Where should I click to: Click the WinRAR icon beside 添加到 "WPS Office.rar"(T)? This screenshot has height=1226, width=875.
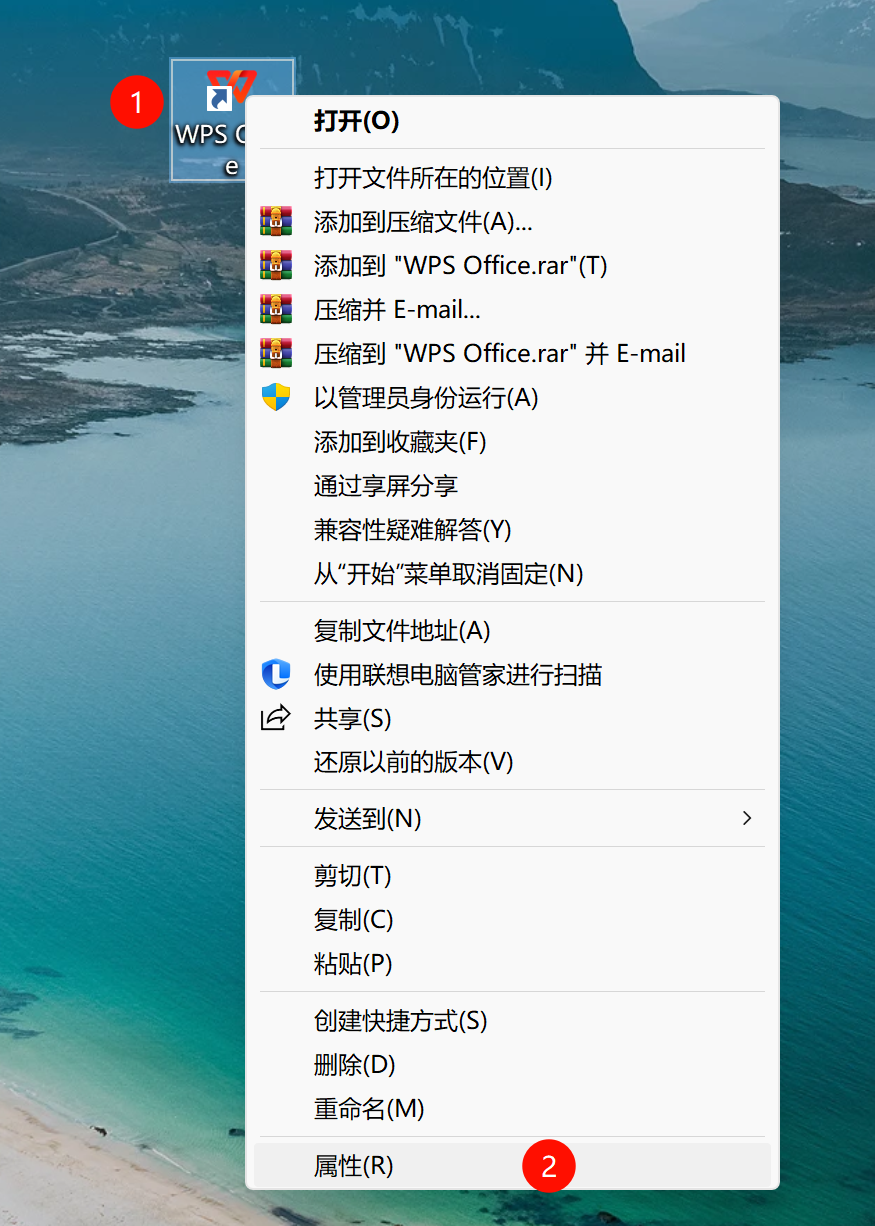(x=276, y=265)
